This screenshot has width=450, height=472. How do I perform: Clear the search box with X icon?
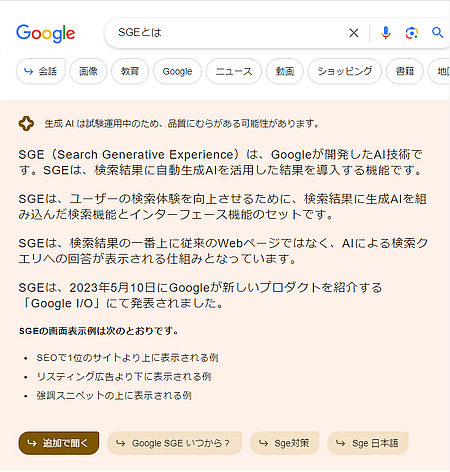click(x=354, y=33)
